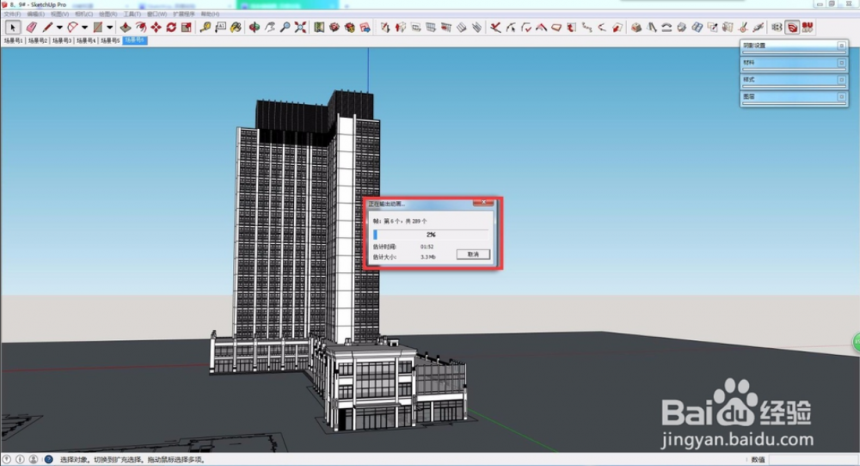
Task: Choose the Move tool with red arrows
Action: pos(156,27)
